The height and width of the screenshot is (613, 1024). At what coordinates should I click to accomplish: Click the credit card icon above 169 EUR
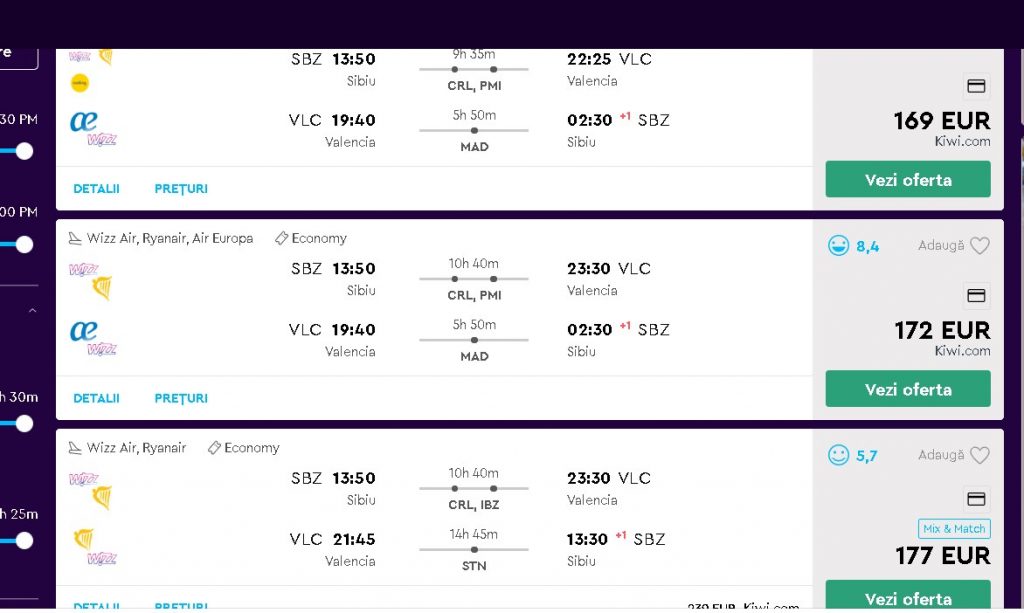(976, 86)
